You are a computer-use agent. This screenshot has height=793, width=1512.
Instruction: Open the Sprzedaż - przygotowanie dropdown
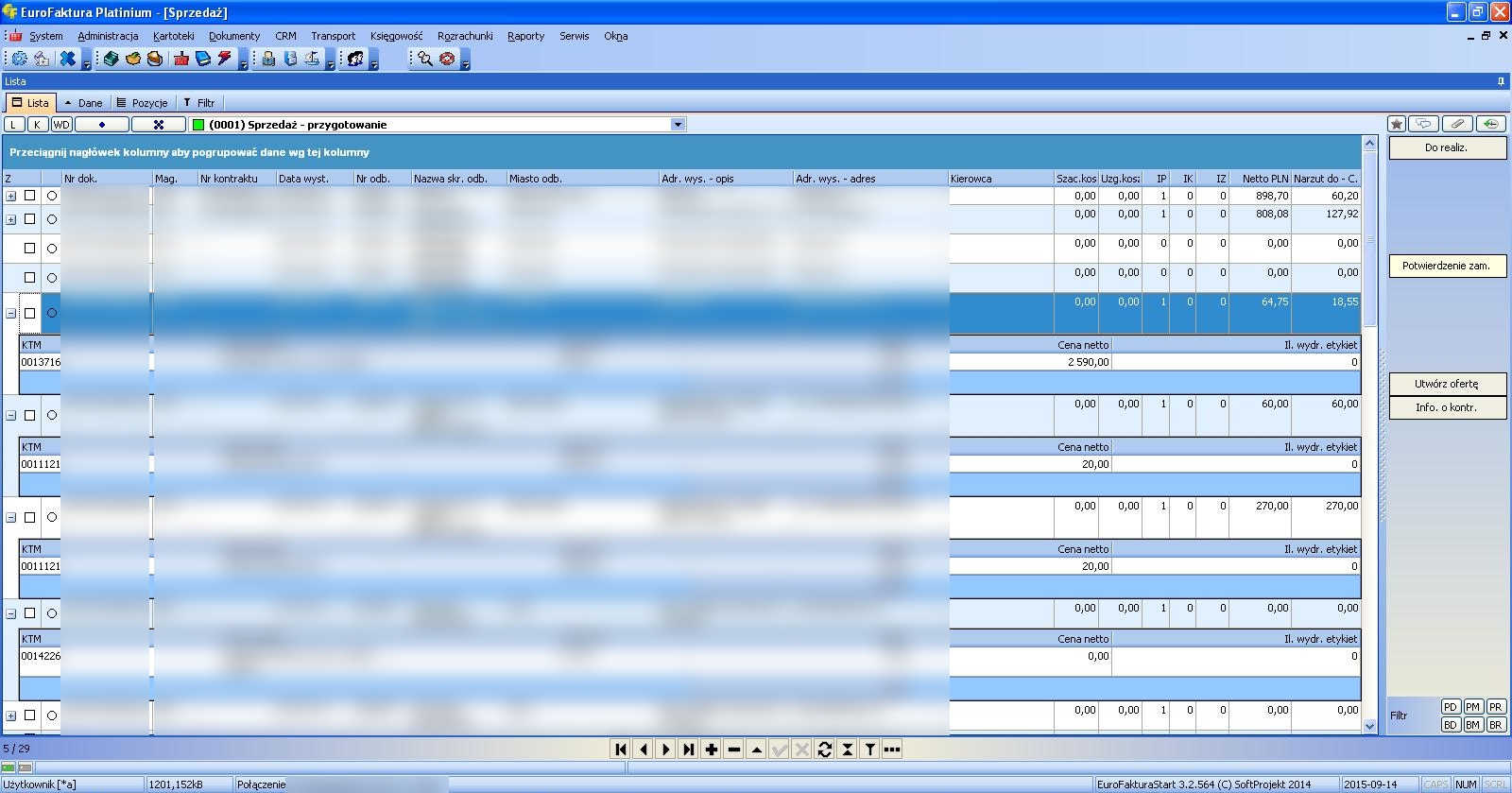[678, 125]
